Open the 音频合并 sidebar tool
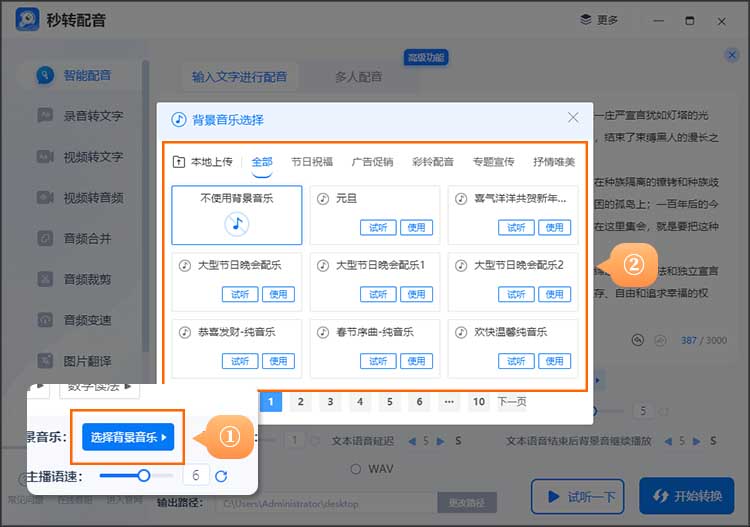 [74, 239]
